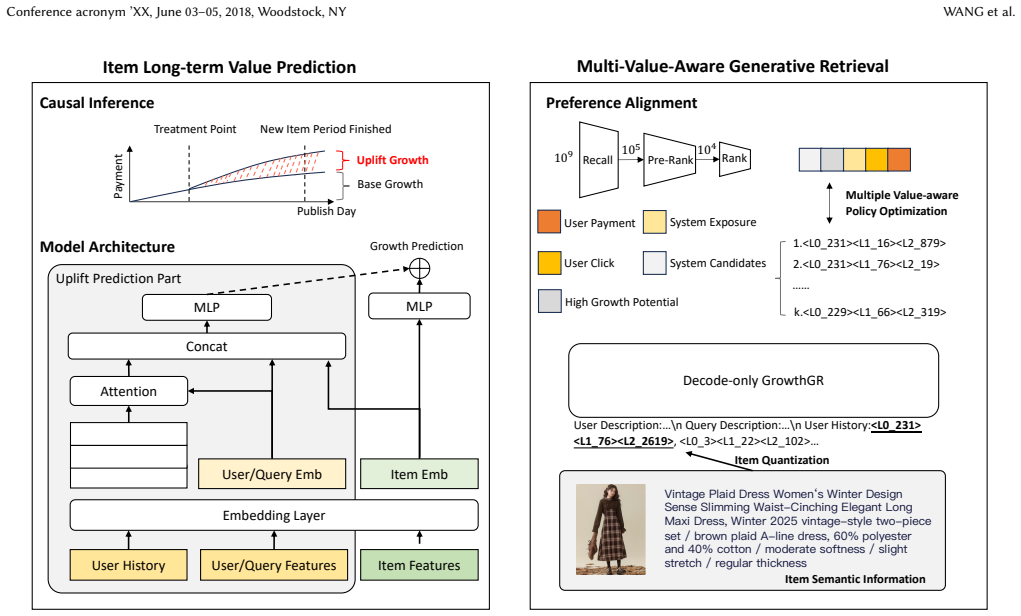The width and height of the screenshot is (1021, 616).
Task: Click the Item Quantization label
Action: [x=782, y=460]
